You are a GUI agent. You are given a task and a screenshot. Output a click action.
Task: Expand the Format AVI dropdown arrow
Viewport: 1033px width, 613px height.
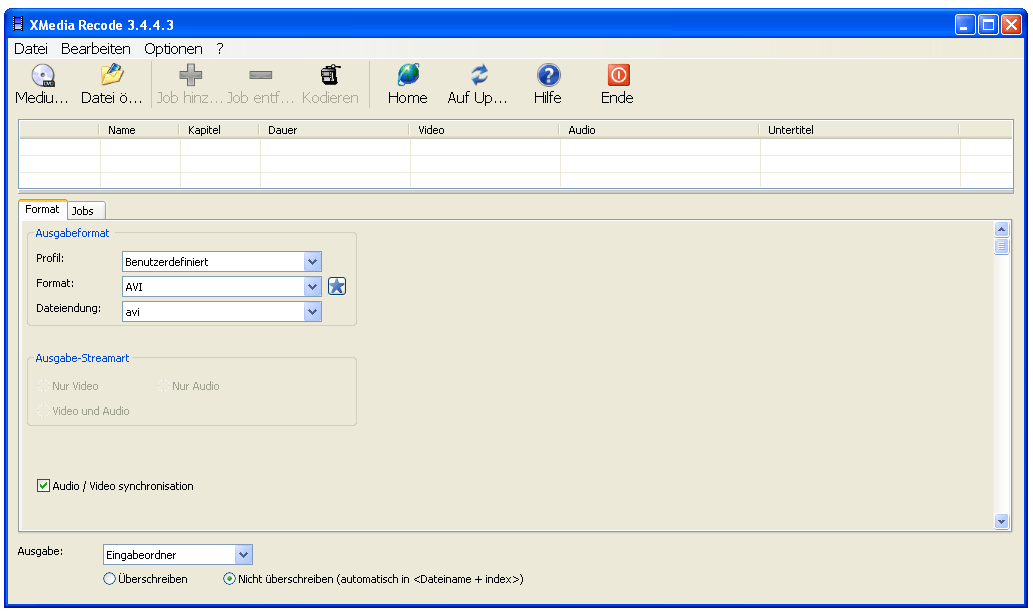click(312, 287)
